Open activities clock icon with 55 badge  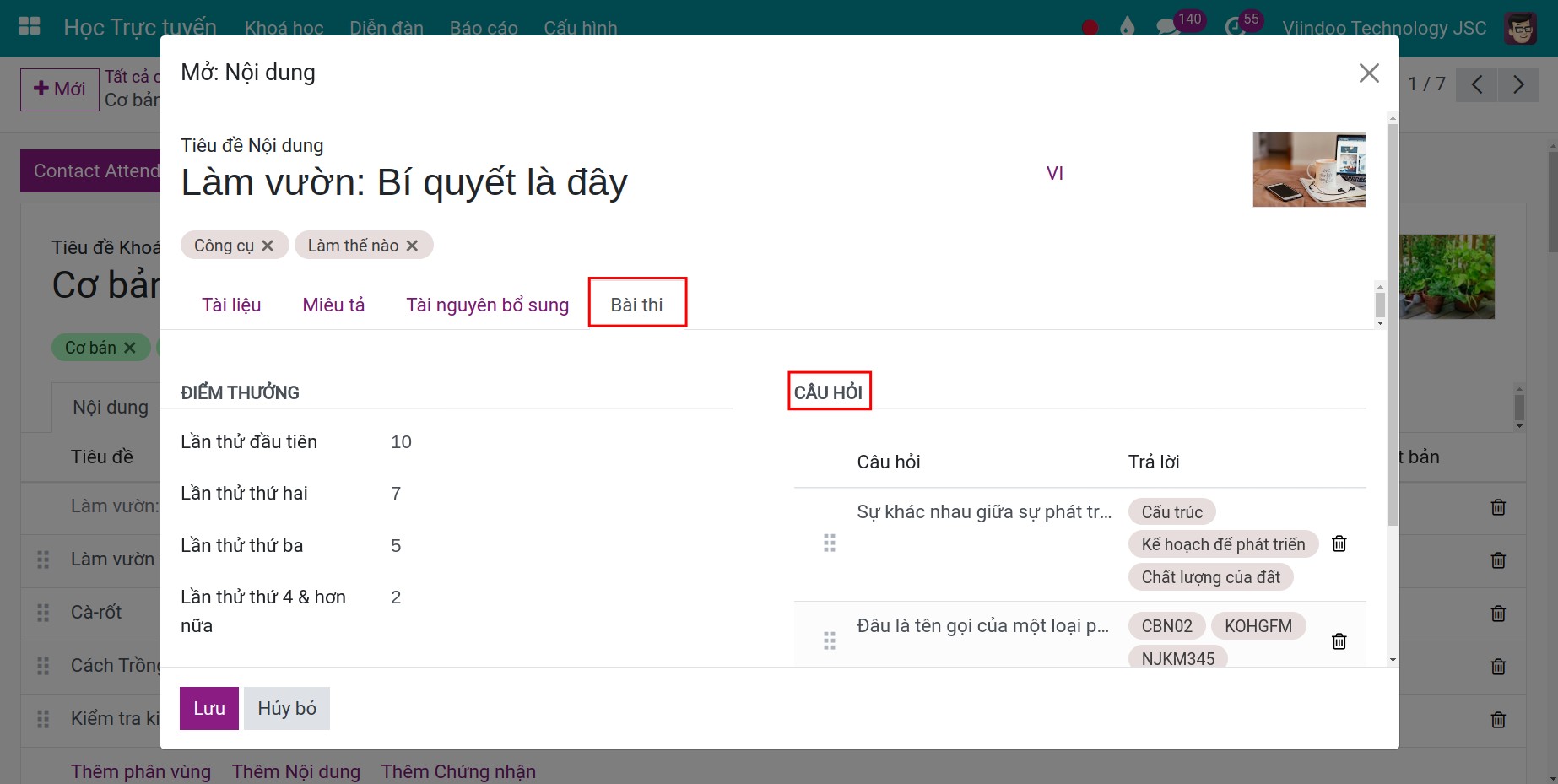click(1235, 27)
